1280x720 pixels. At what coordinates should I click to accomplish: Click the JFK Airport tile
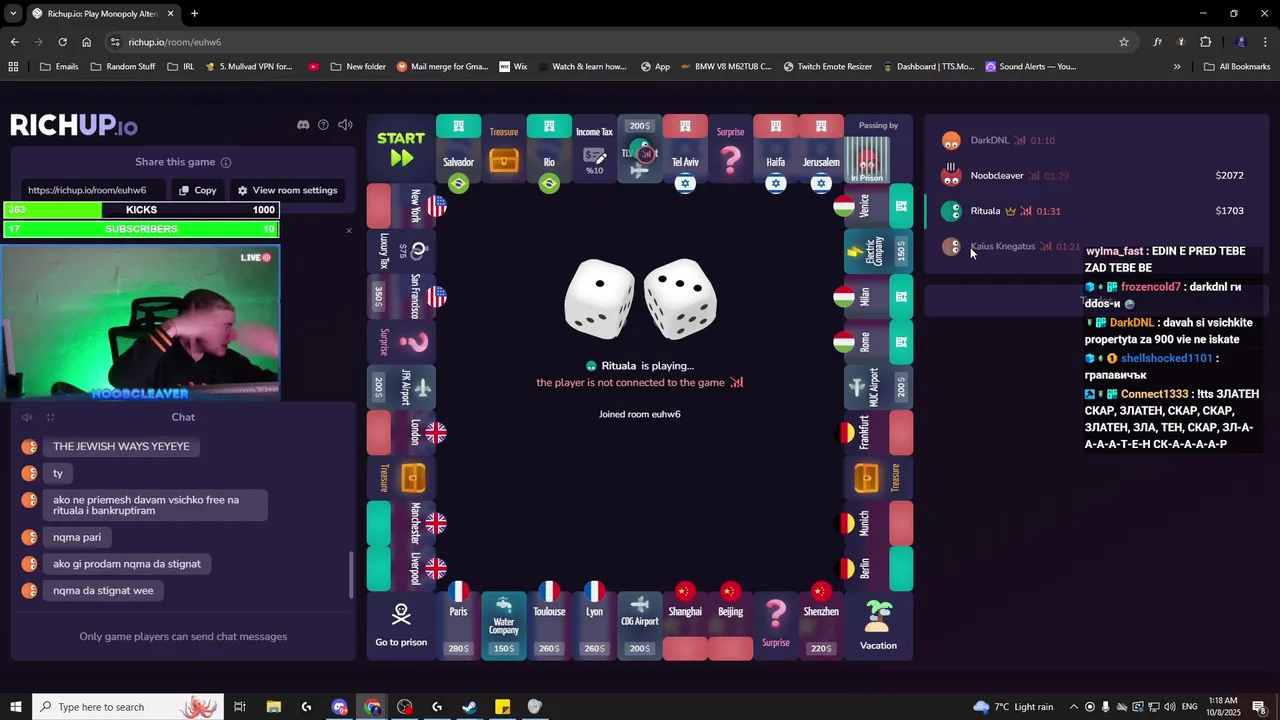401,387
